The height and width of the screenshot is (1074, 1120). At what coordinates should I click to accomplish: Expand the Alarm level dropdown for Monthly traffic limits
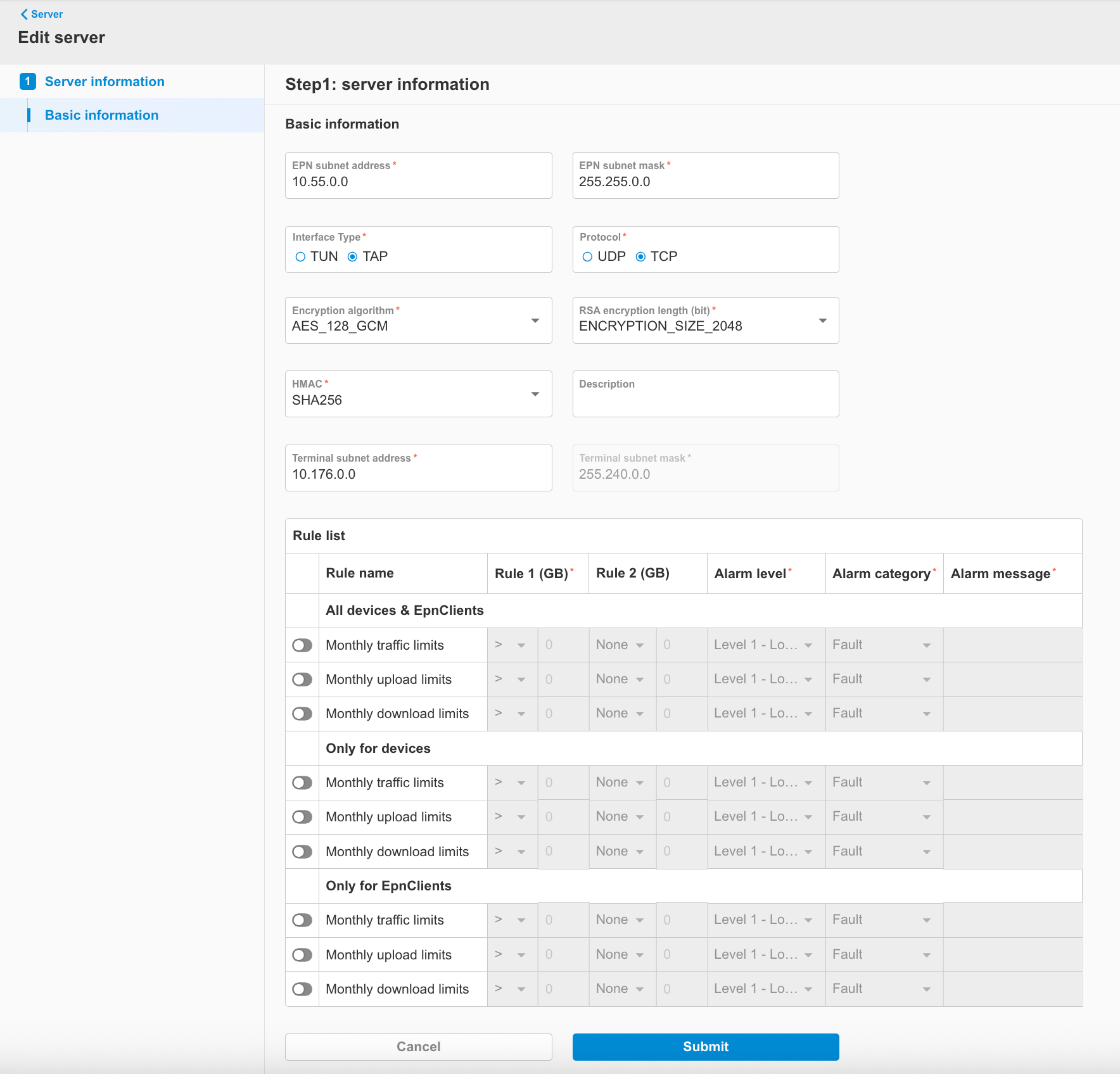point(808,645)
